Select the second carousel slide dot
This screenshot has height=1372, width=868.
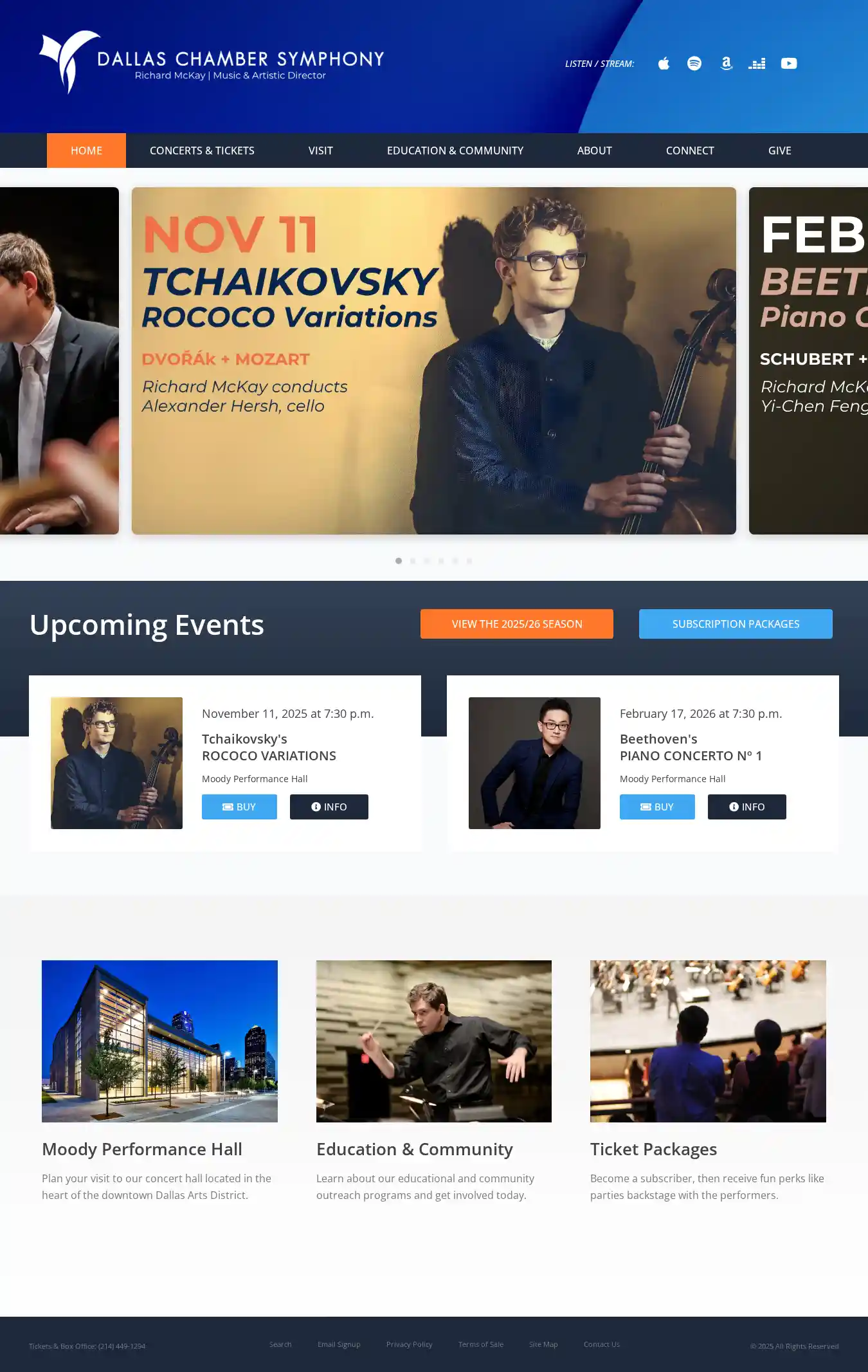413,561
